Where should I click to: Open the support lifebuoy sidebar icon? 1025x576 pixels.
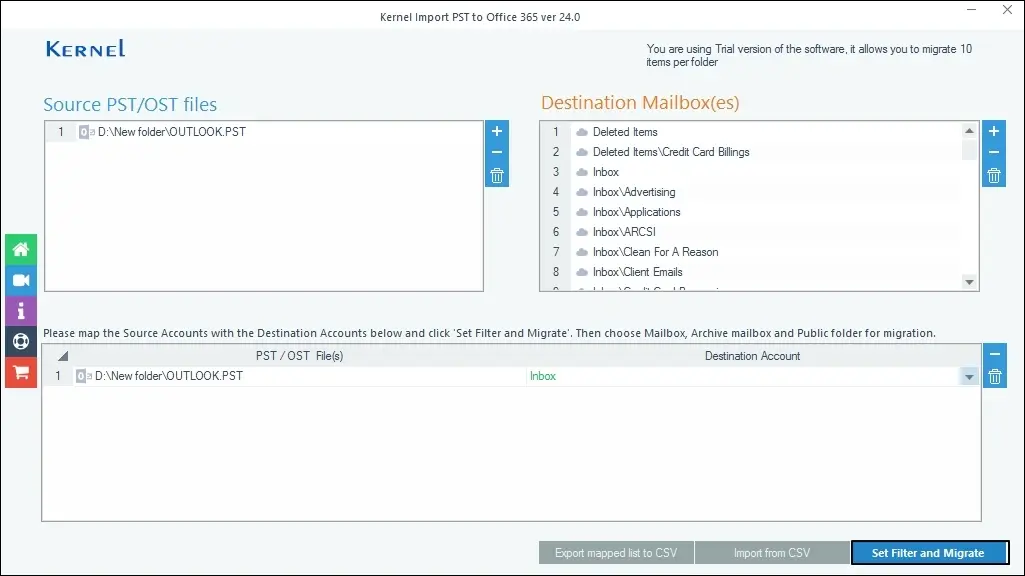point(21,341)
